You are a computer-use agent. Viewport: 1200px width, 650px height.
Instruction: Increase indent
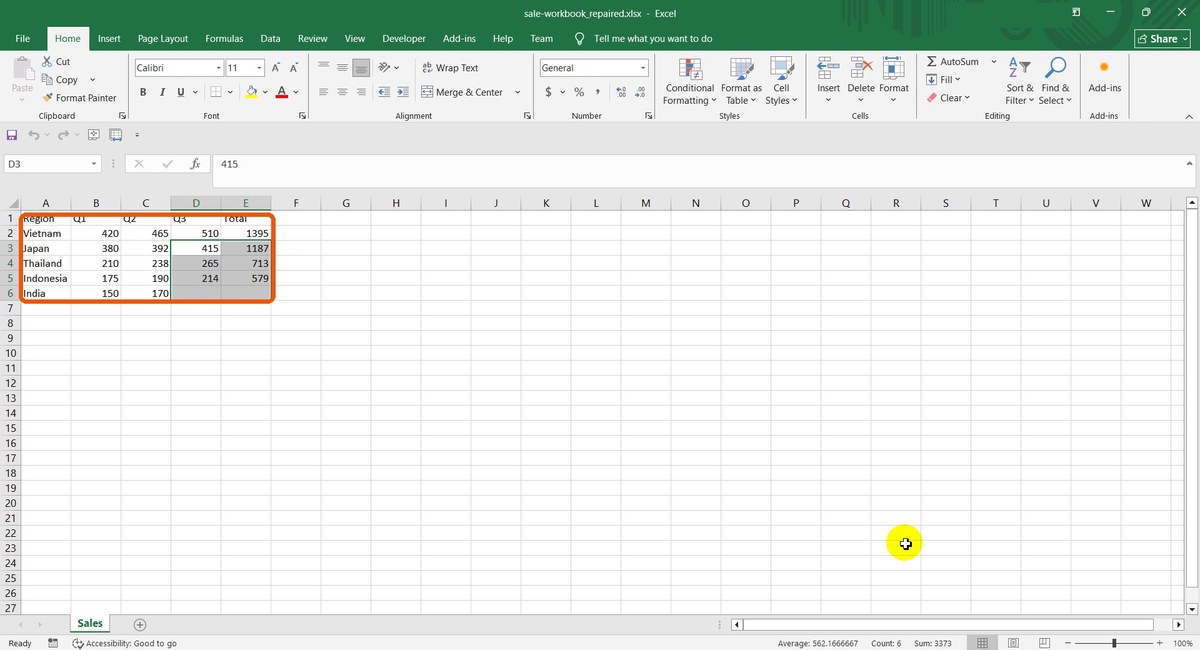point(402,92)
